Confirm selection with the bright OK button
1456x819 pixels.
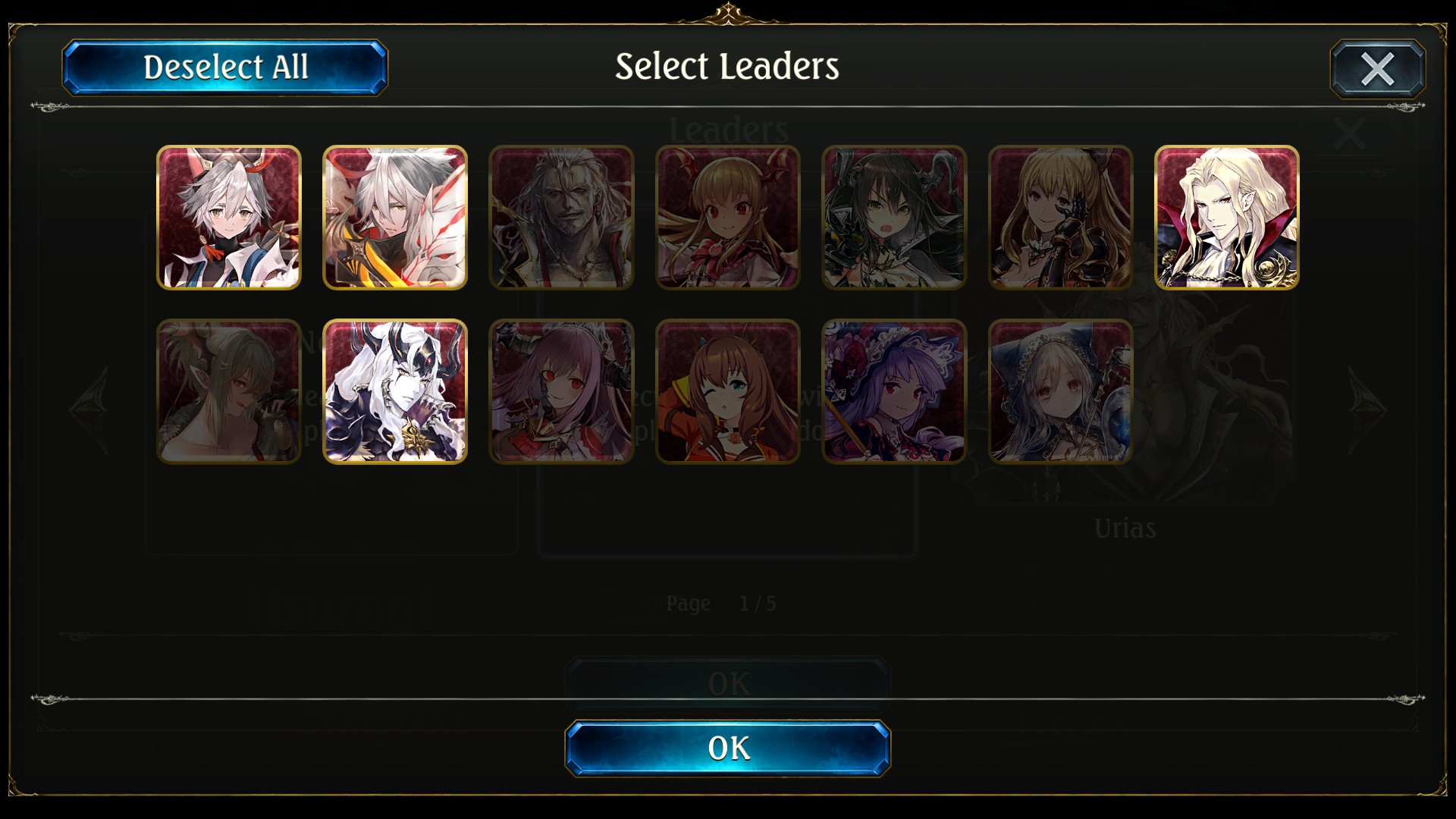coord(728,748)
